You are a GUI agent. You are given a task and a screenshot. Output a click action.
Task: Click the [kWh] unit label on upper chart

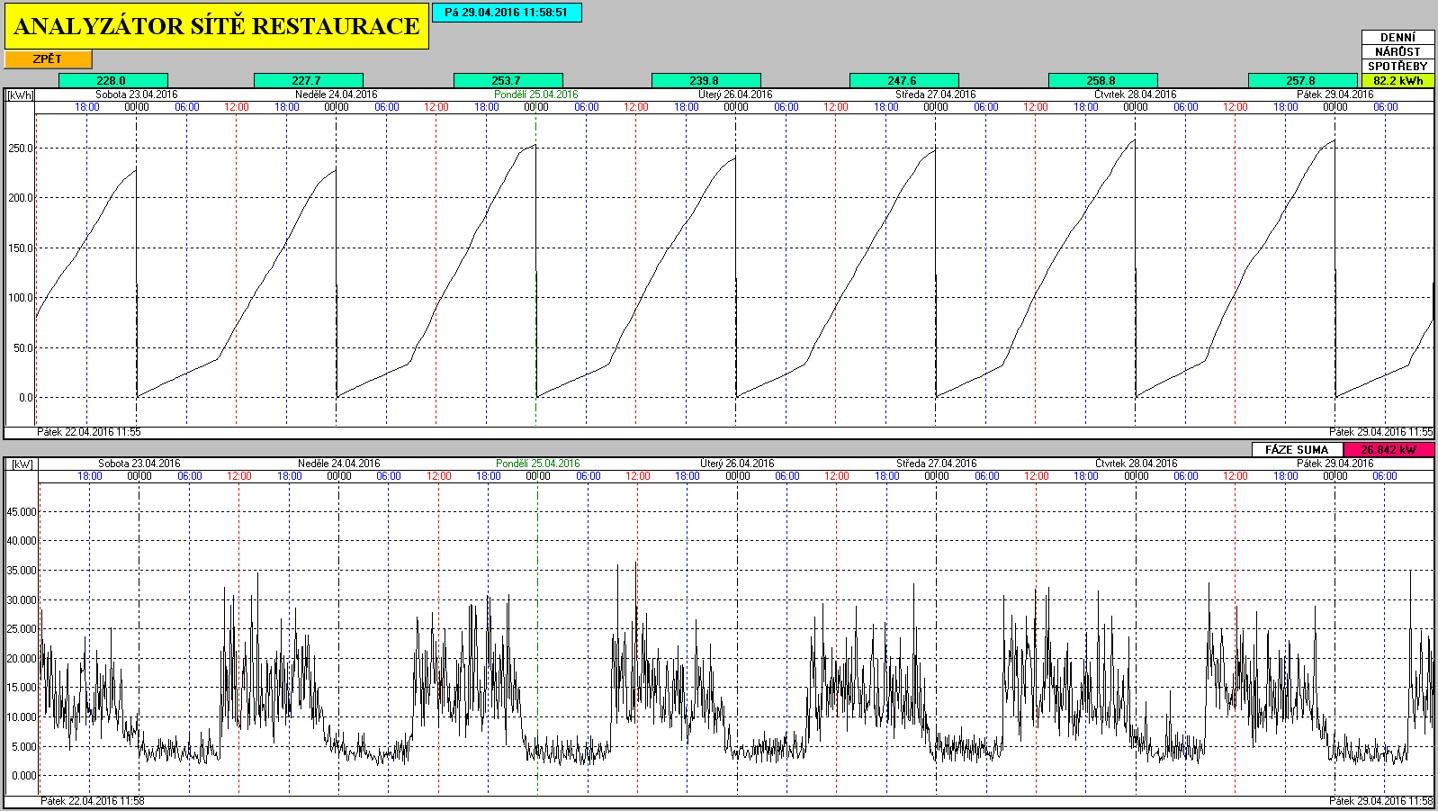20,95
